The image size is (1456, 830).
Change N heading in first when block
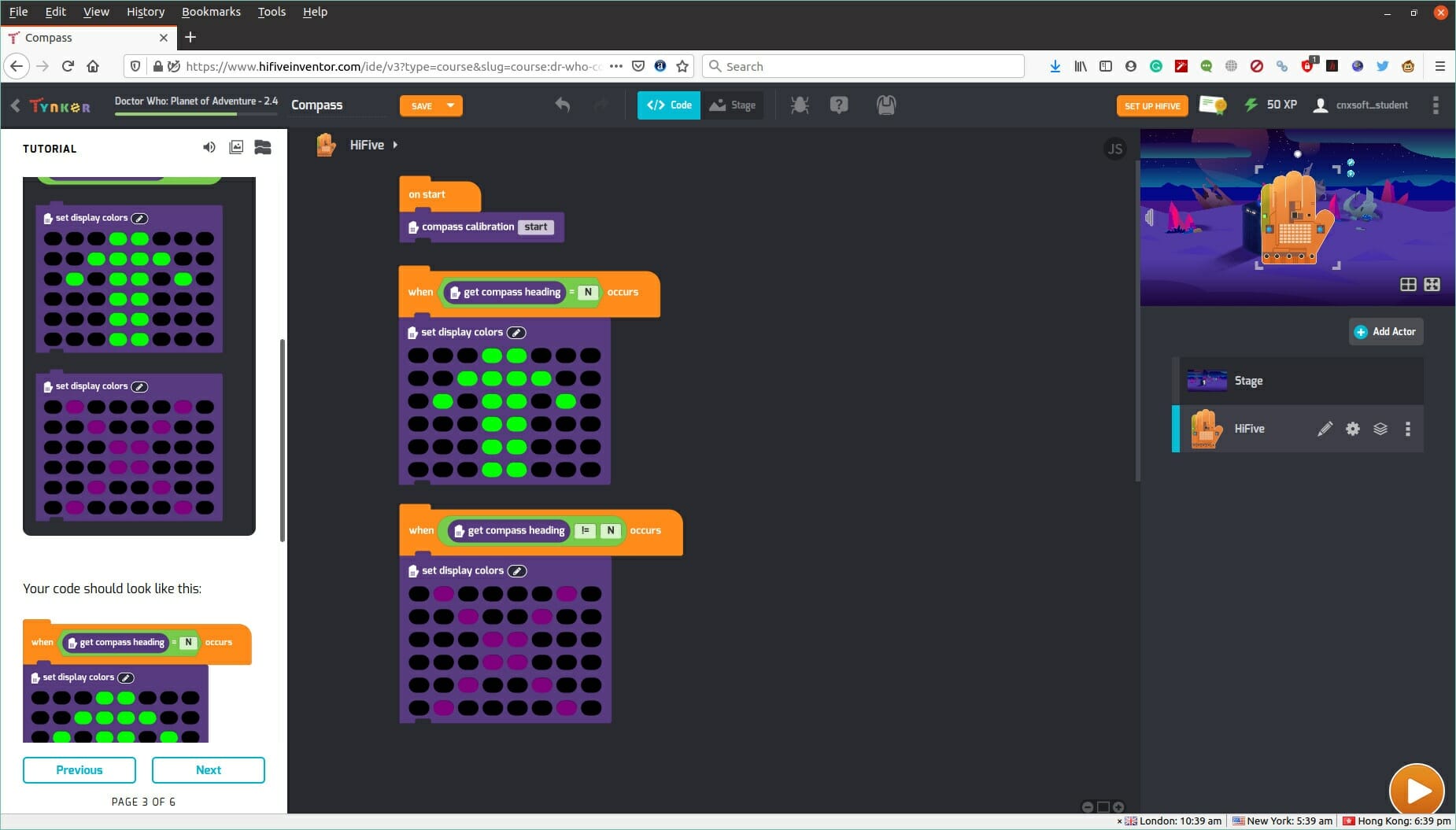(x=588, y=292)
